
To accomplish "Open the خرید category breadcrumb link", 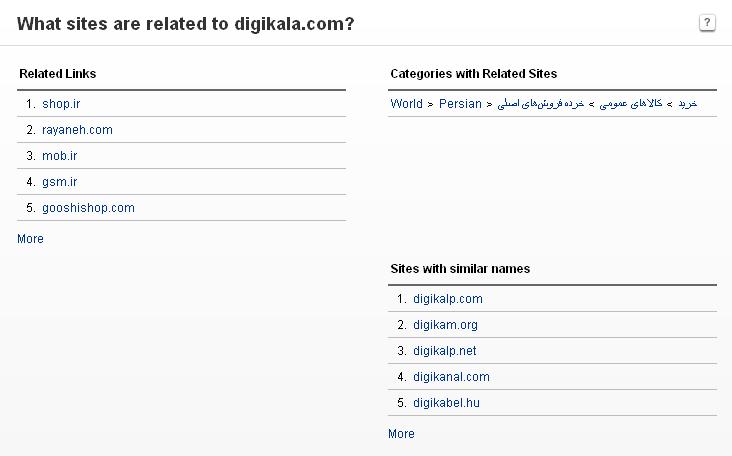I will tap(687, 104).
